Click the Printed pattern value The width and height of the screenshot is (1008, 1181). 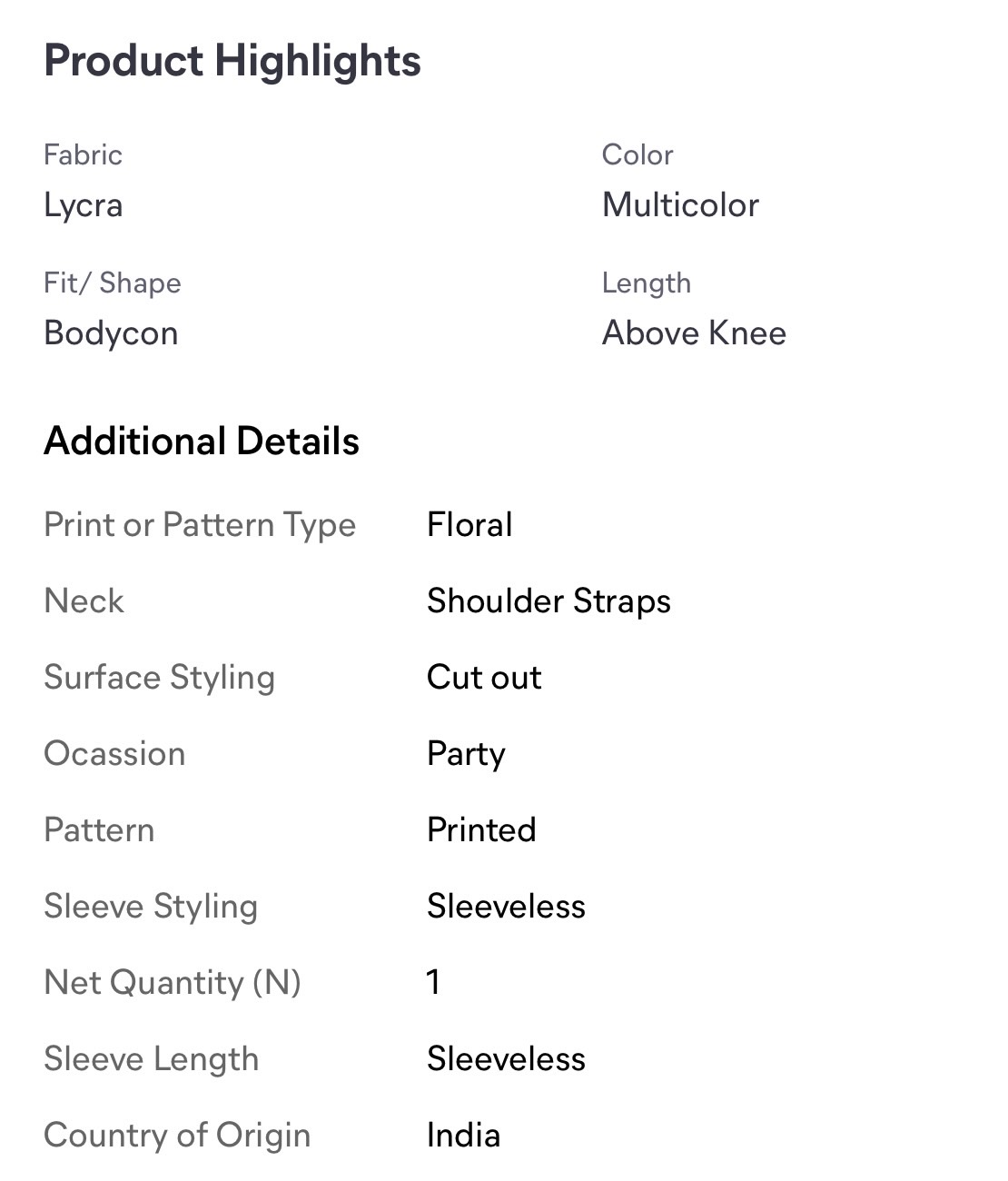click(481, 830)
